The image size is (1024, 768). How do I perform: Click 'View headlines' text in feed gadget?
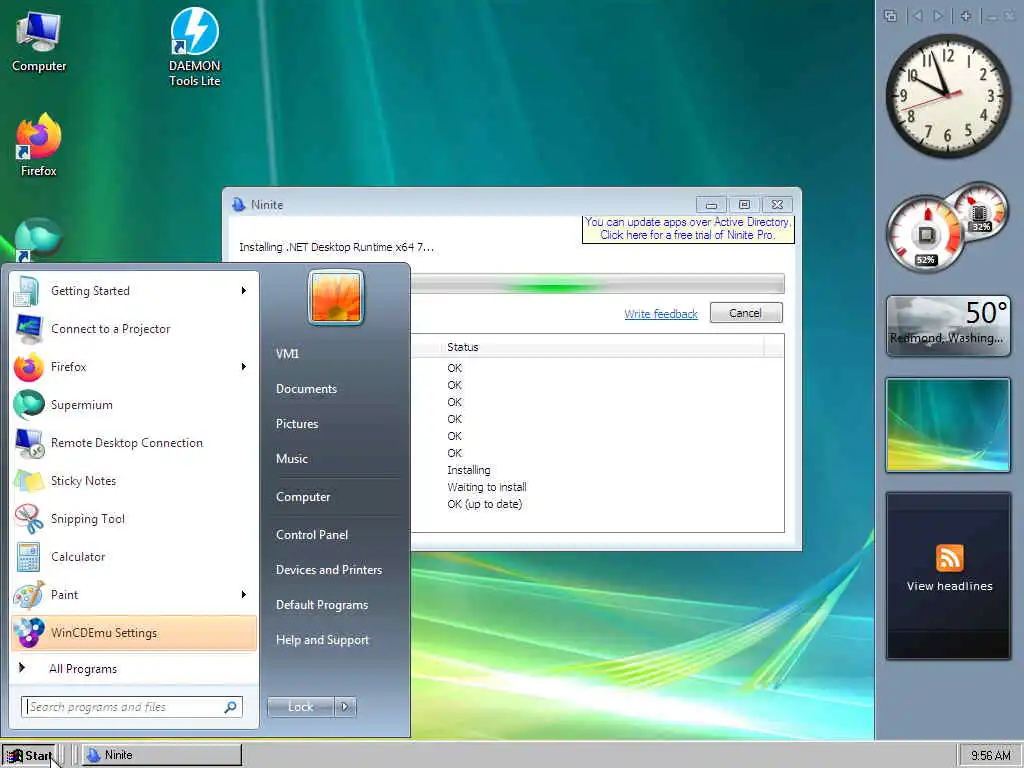coord(950,586)
